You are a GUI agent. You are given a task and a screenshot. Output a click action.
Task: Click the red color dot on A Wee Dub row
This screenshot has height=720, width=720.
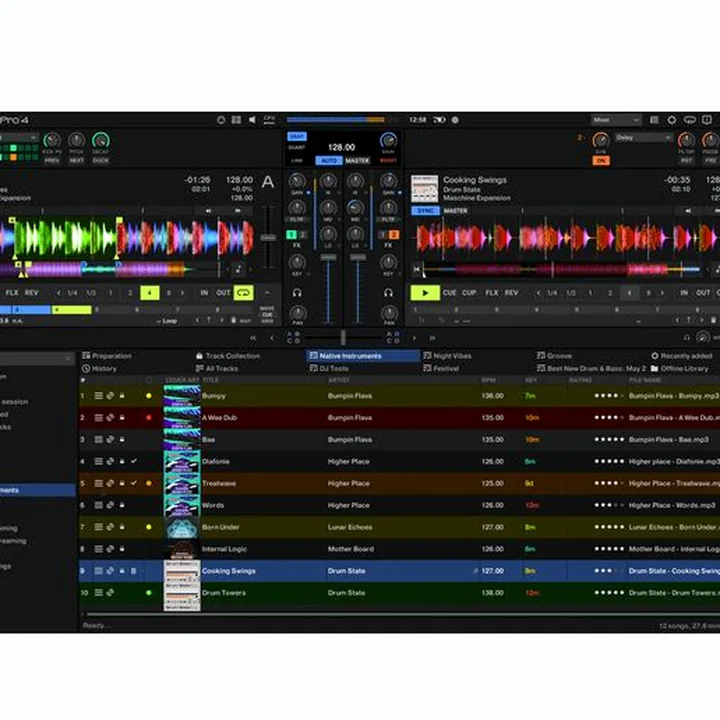[x=148, y=417]
